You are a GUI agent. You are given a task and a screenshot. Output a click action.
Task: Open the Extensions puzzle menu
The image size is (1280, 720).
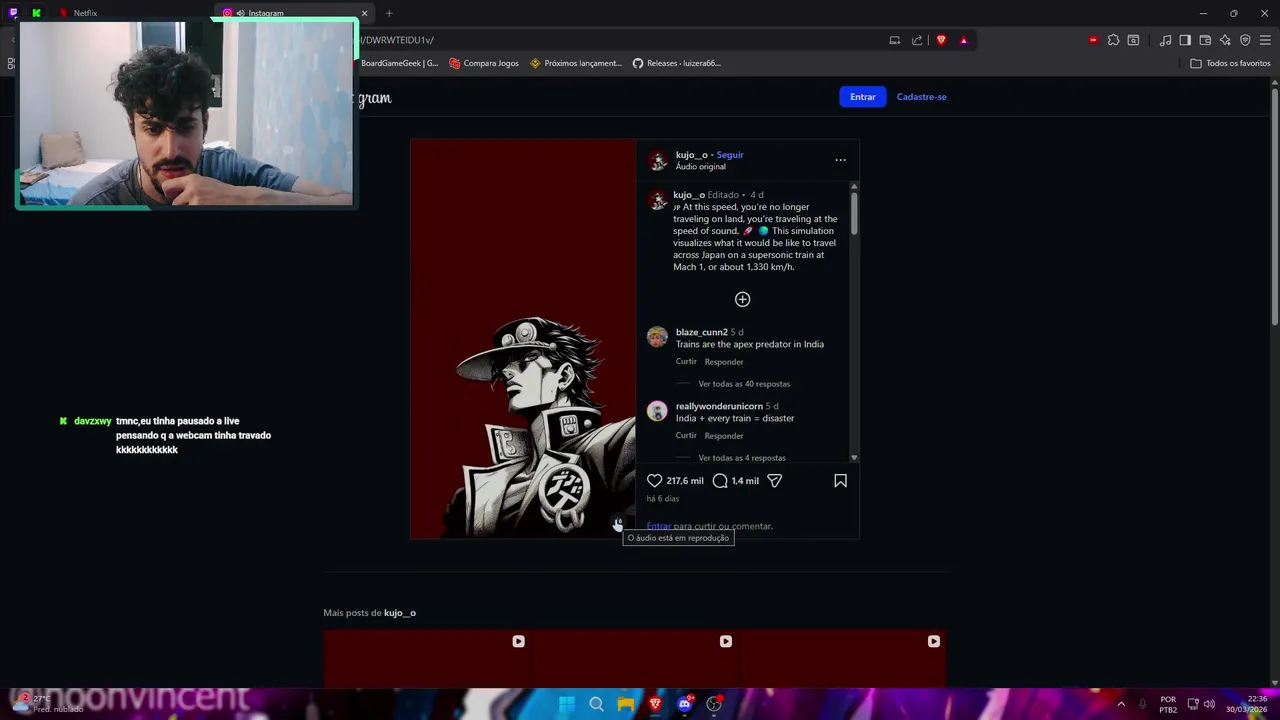click(x=1113, y=40)
